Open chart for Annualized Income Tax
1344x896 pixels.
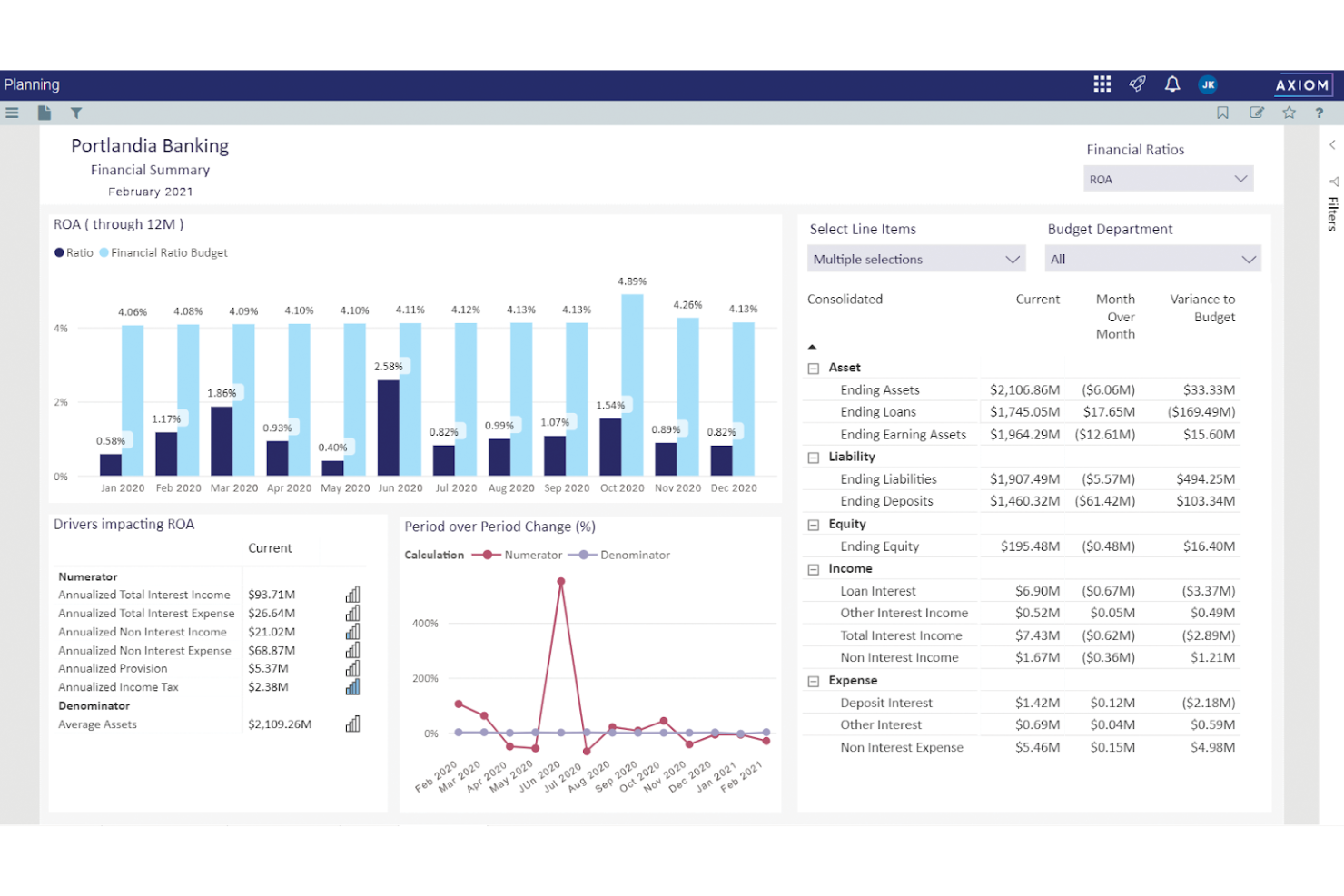tap(352, 687)
